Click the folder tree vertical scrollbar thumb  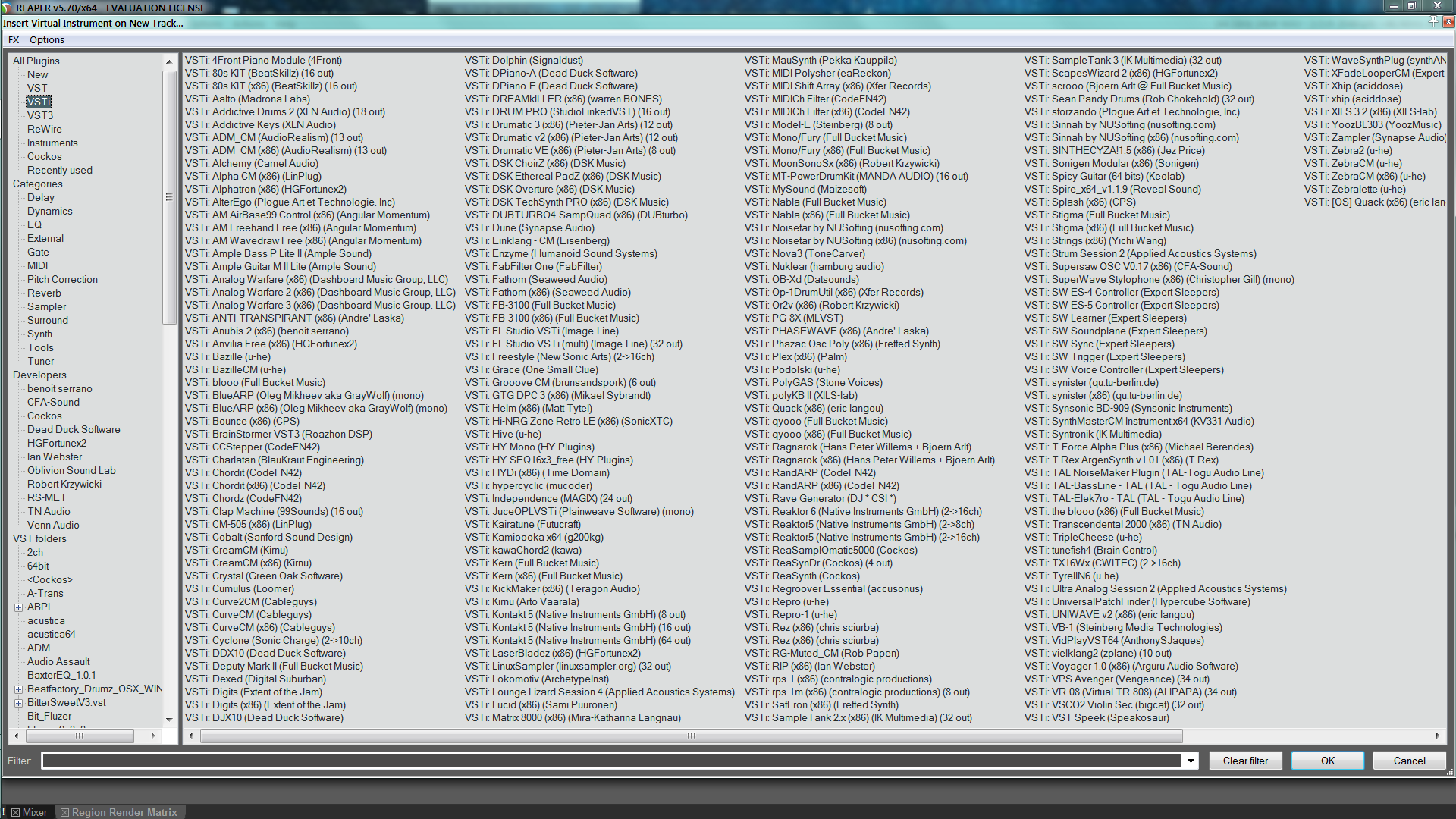pos(169,197)
